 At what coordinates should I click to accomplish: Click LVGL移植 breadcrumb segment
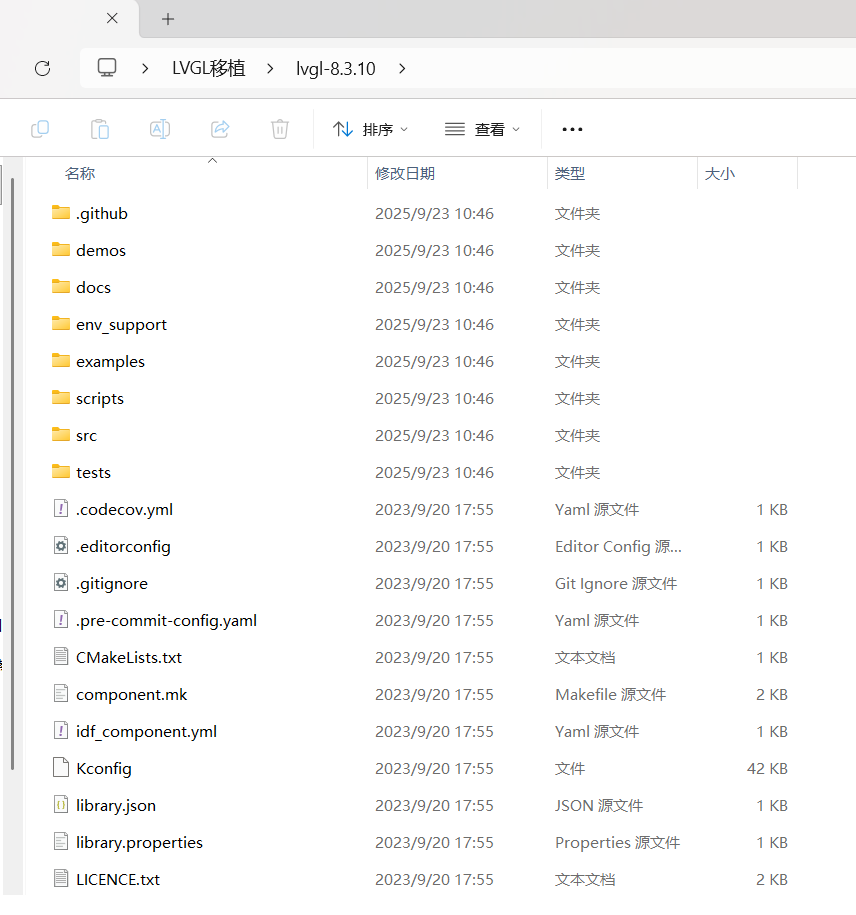pyautogui.click(x=208, y=68)
